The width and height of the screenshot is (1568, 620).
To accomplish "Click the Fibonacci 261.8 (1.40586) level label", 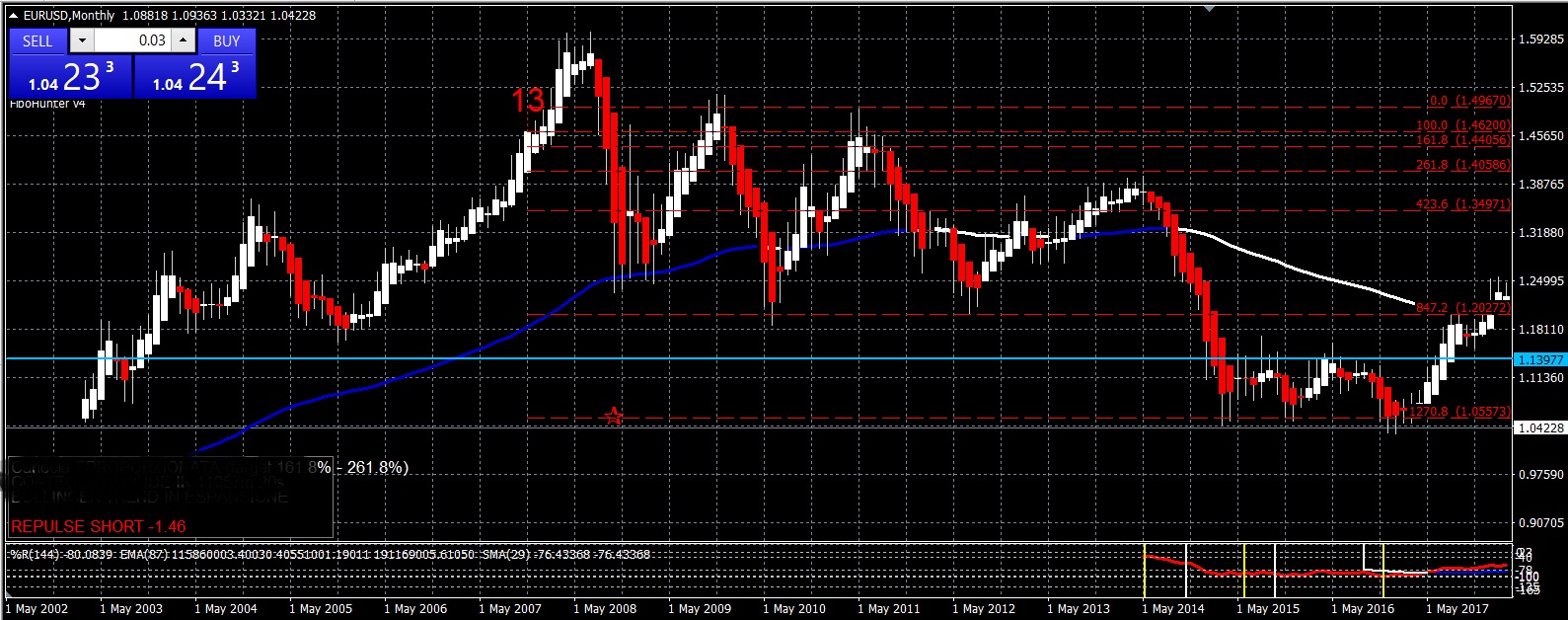I will point(1463,165).
